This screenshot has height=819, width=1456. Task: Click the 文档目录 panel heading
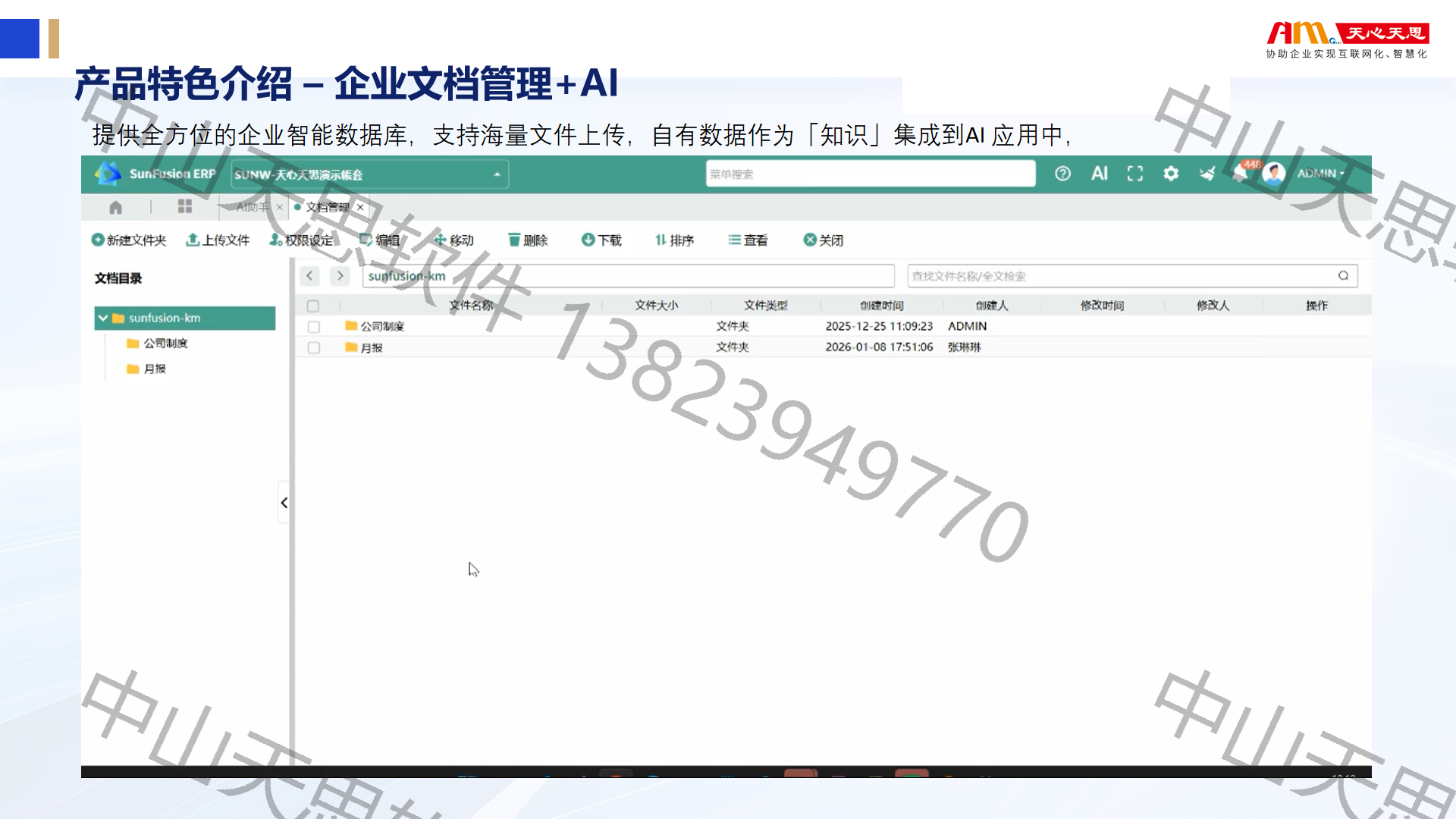click(118, 278)
